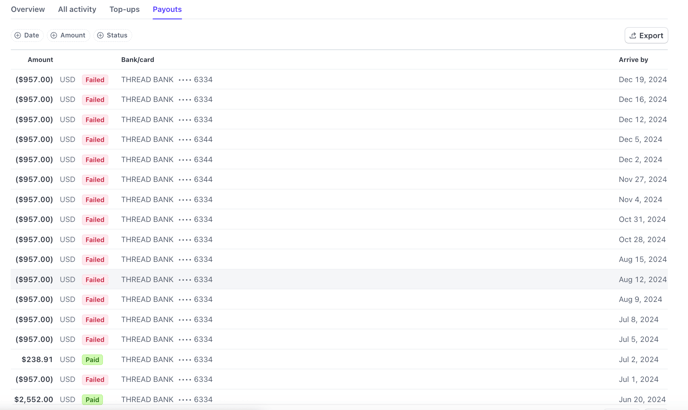This screenshot has height=410, width=688.
Task: Open the Overview tab
Action: tap(28, 9)
